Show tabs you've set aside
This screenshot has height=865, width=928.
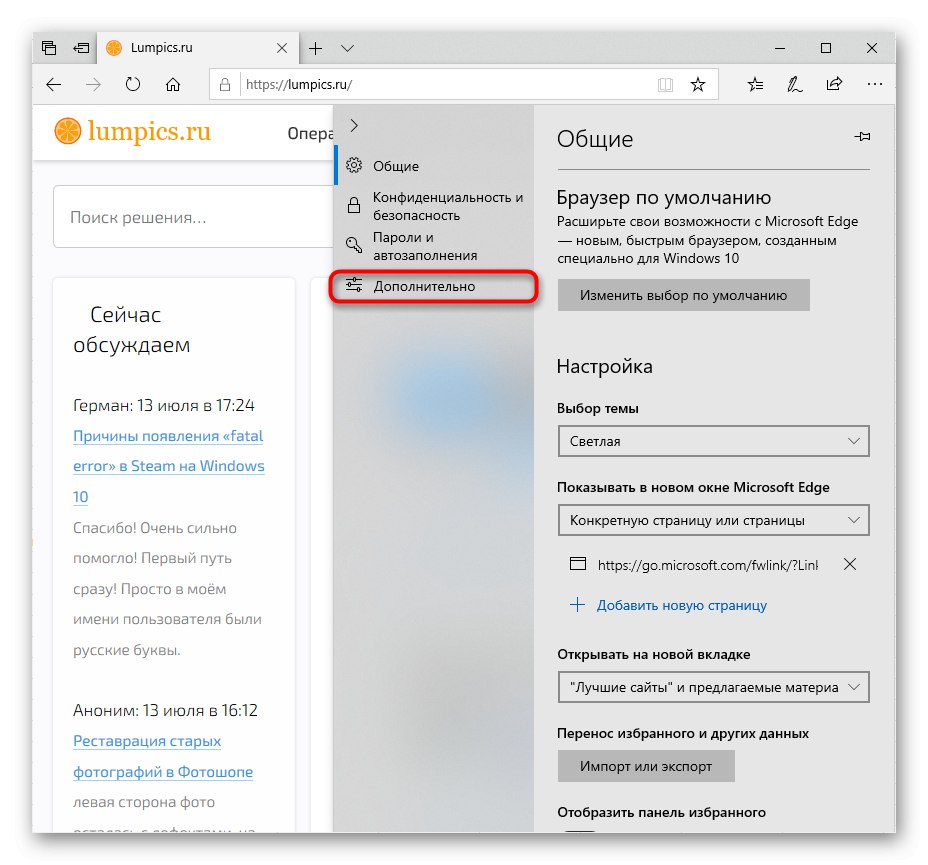49,48
